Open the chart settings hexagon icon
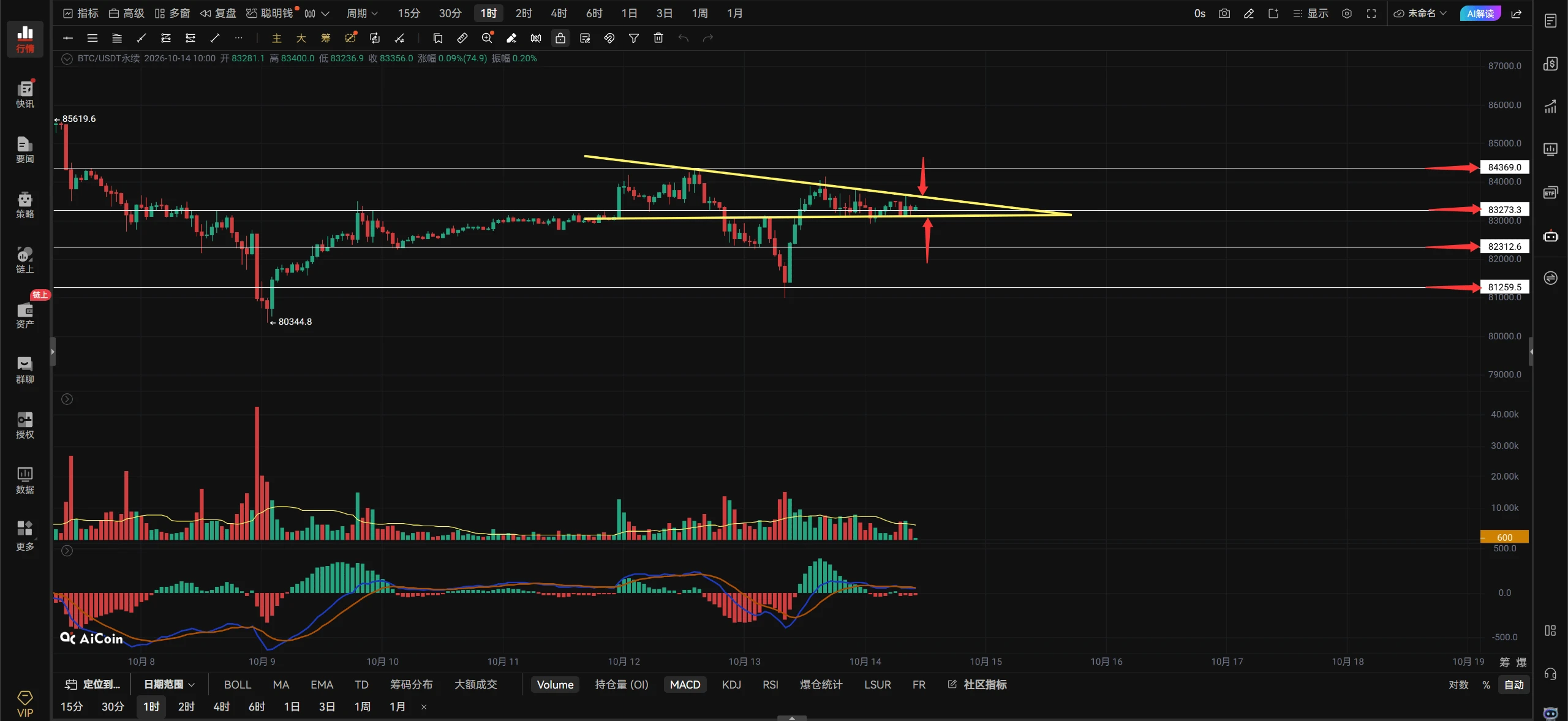The image size is (1568, 721). point(1347,13)
